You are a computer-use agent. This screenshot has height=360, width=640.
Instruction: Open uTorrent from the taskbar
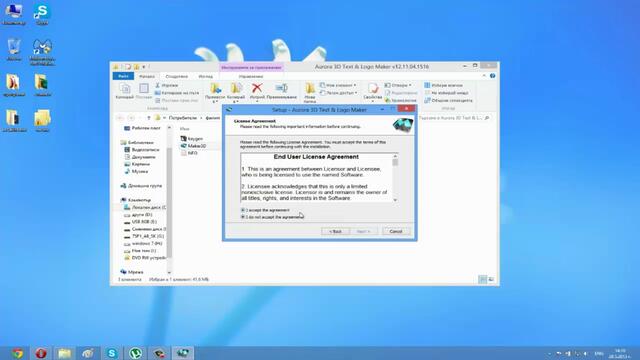click(x=136, y=353)
